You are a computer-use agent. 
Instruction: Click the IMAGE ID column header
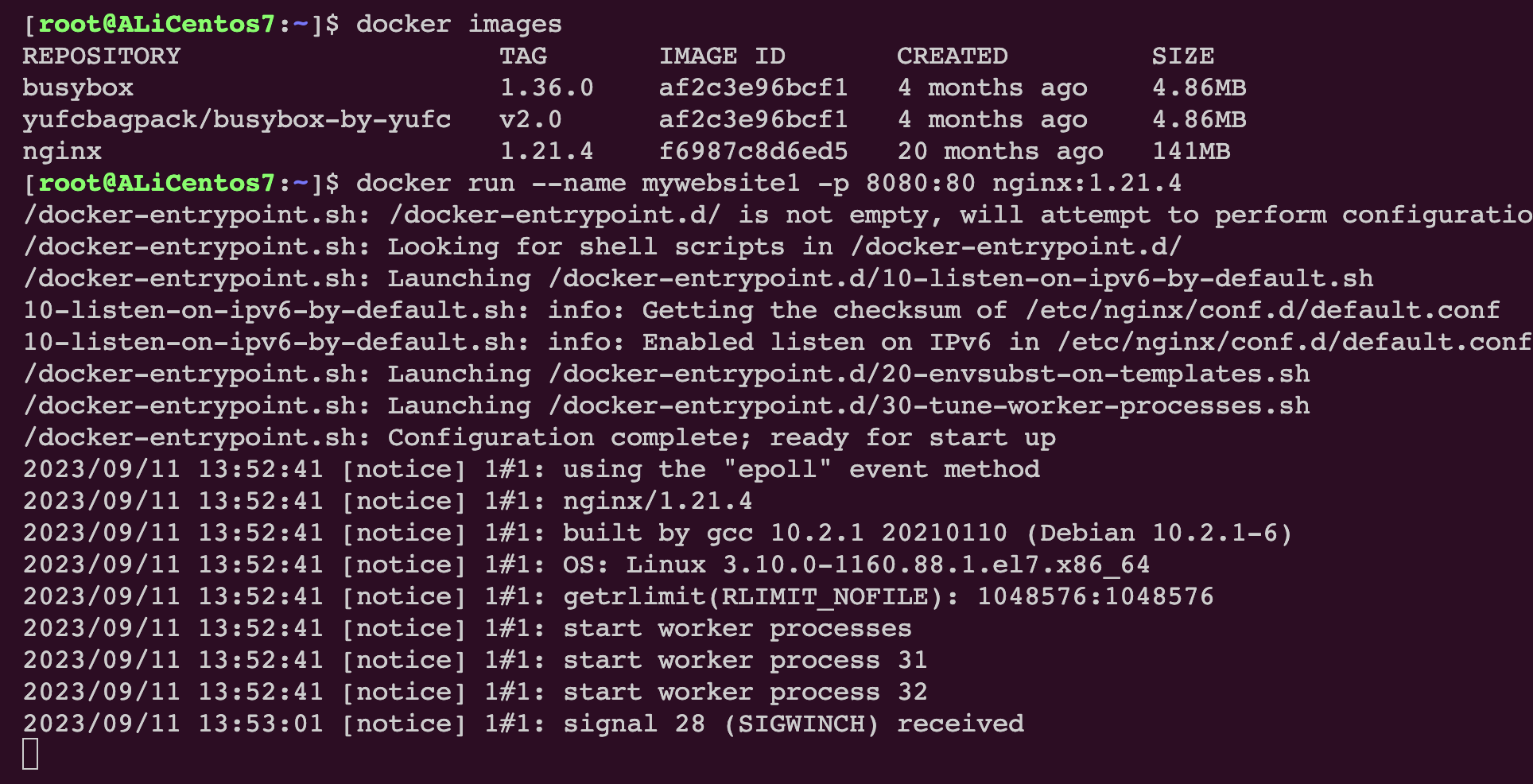tap(722, 56)
